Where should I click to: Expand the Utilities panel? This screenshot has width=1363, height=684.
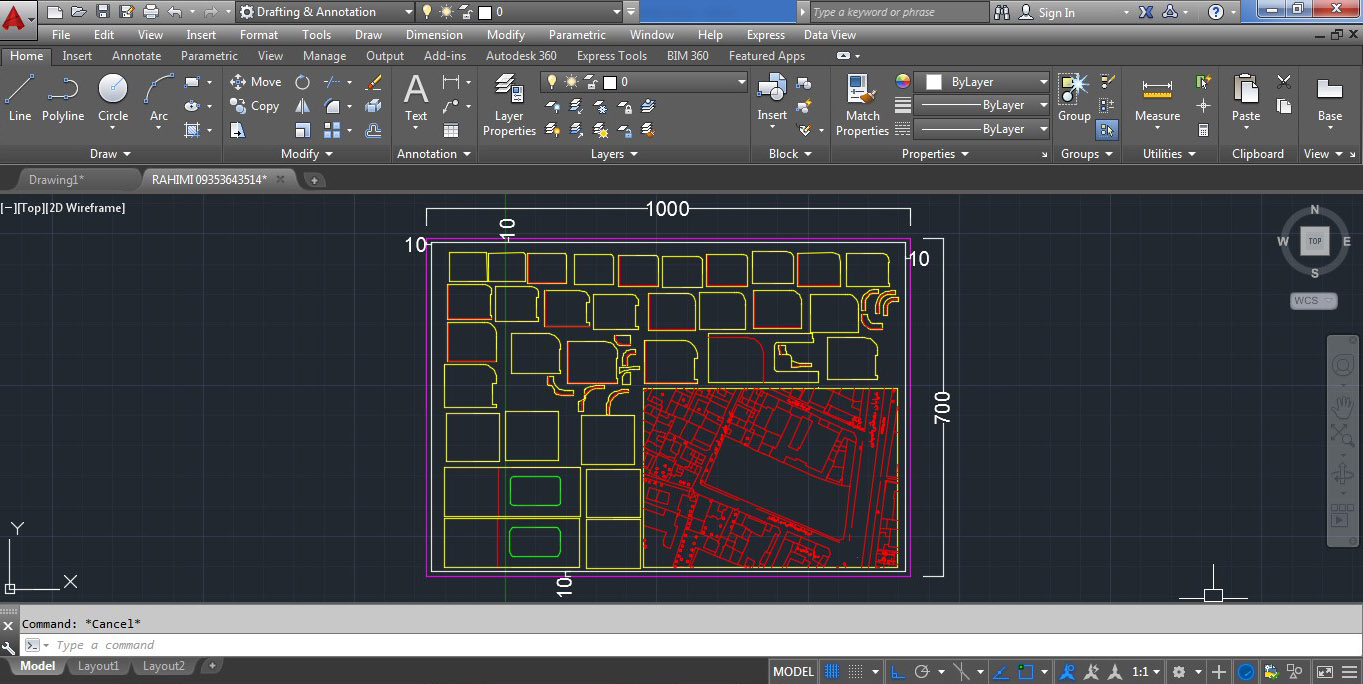pyautogui.click(x=1169, y=154)
